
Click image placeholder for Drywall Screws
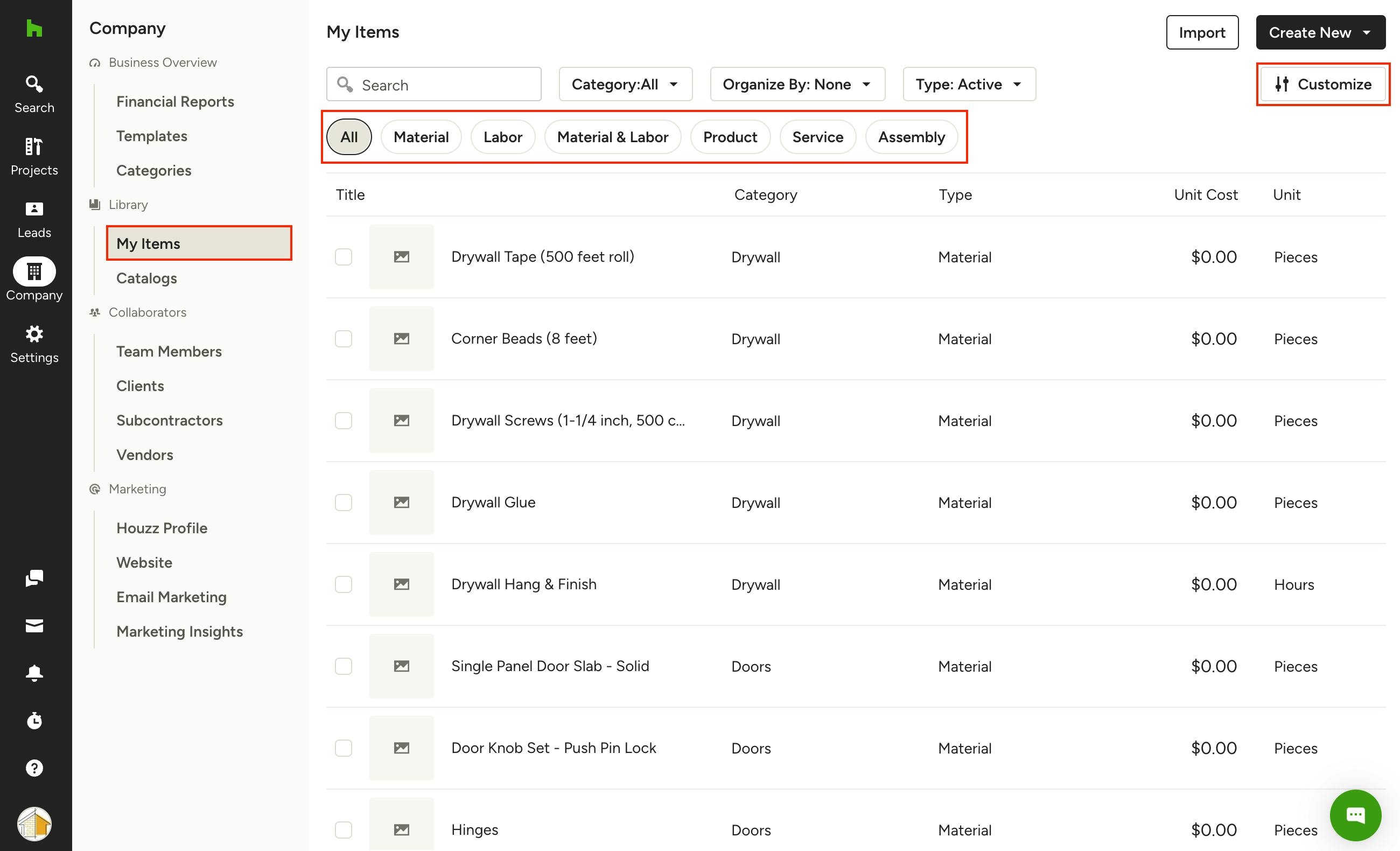pos(401,421)
